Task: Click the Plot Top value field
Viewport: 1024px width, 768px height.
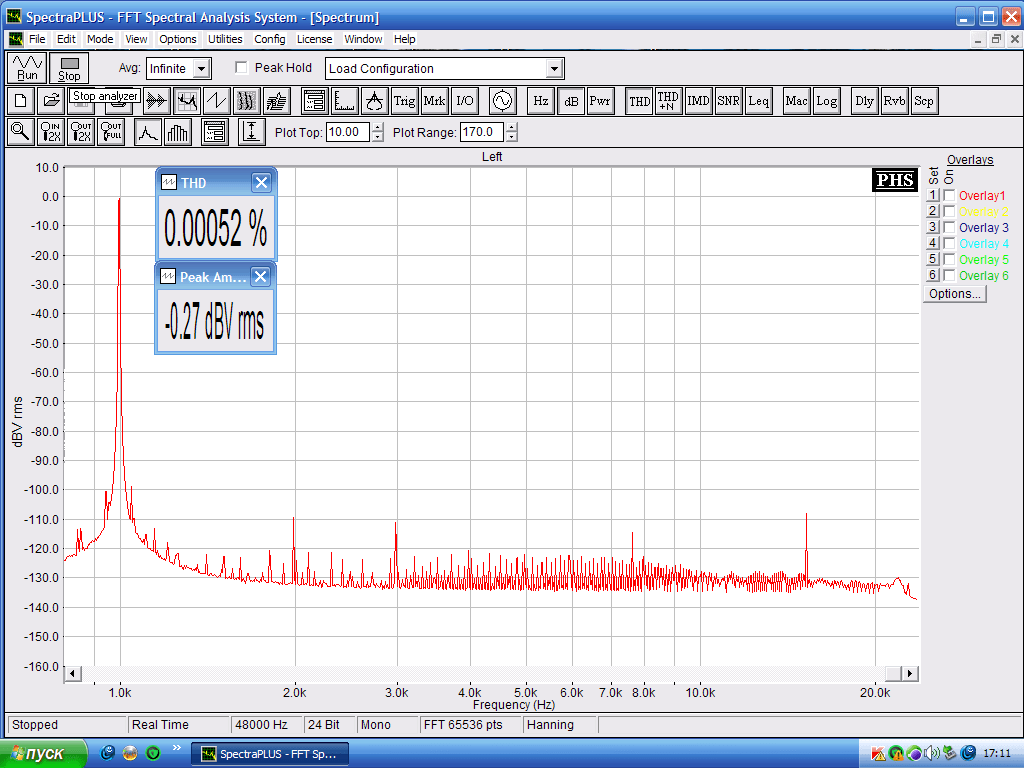Action: pyautogui.click(x=347, y=132)
